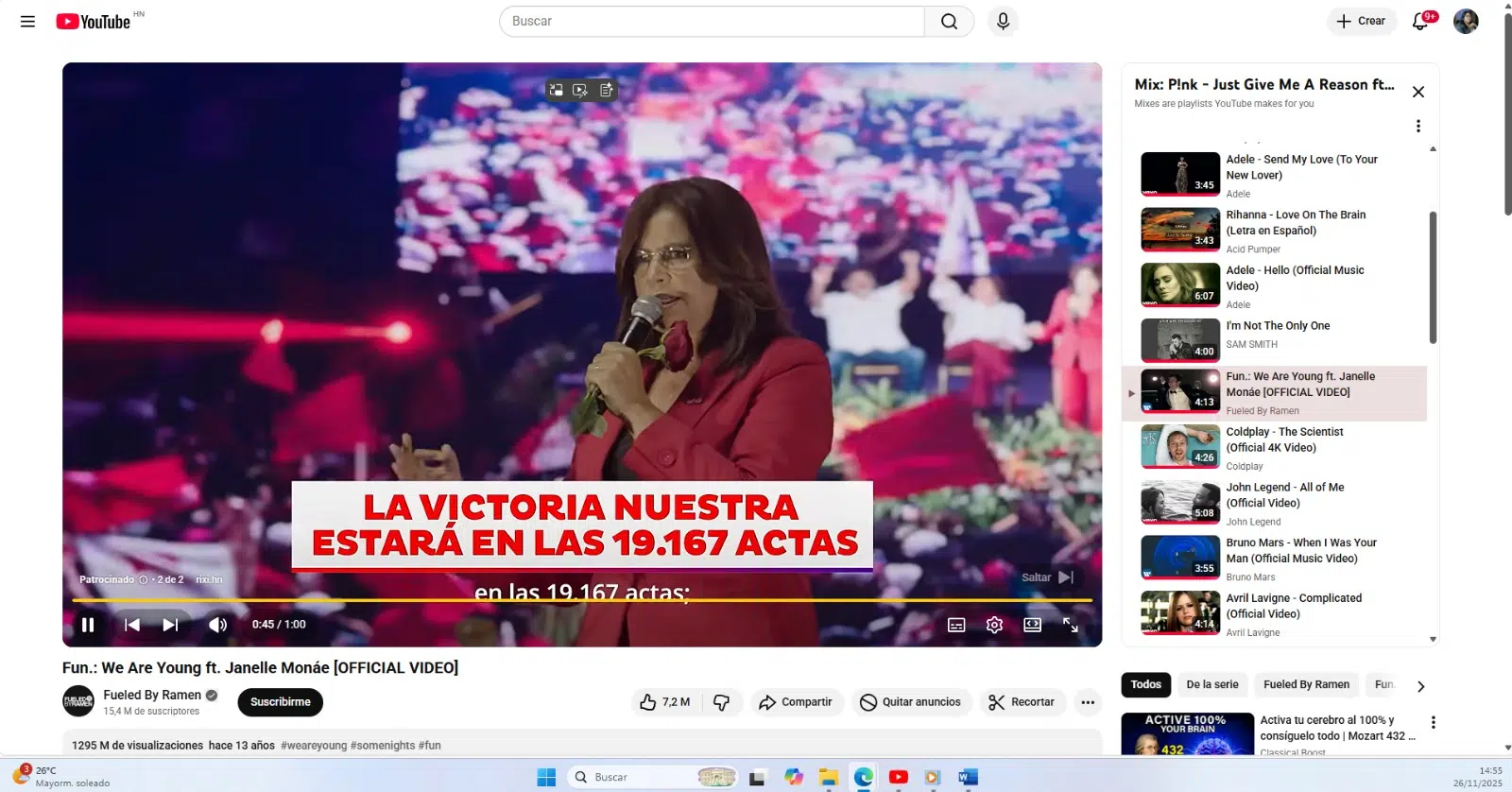The height and width of the screenshot is (792, 1512).
Task: Click the Suscribirme button
Action: tap(280, 702)
